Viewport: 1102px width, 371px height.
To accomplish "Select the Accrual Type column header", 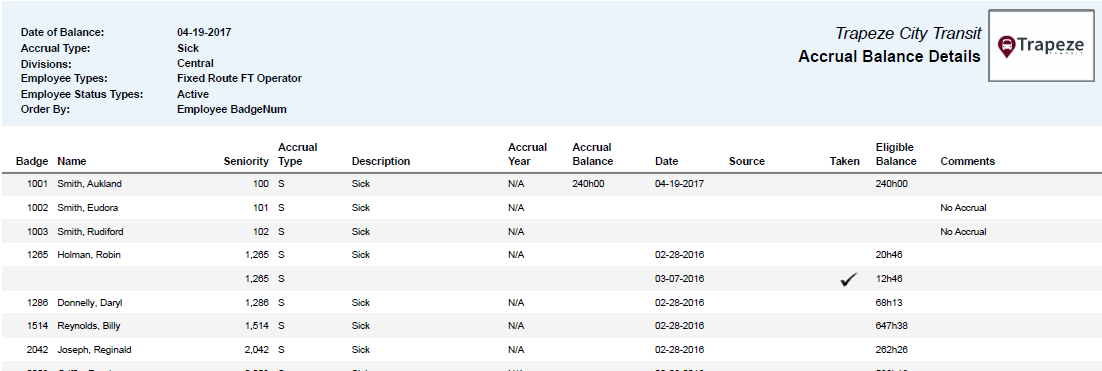I will coord(298,154).
